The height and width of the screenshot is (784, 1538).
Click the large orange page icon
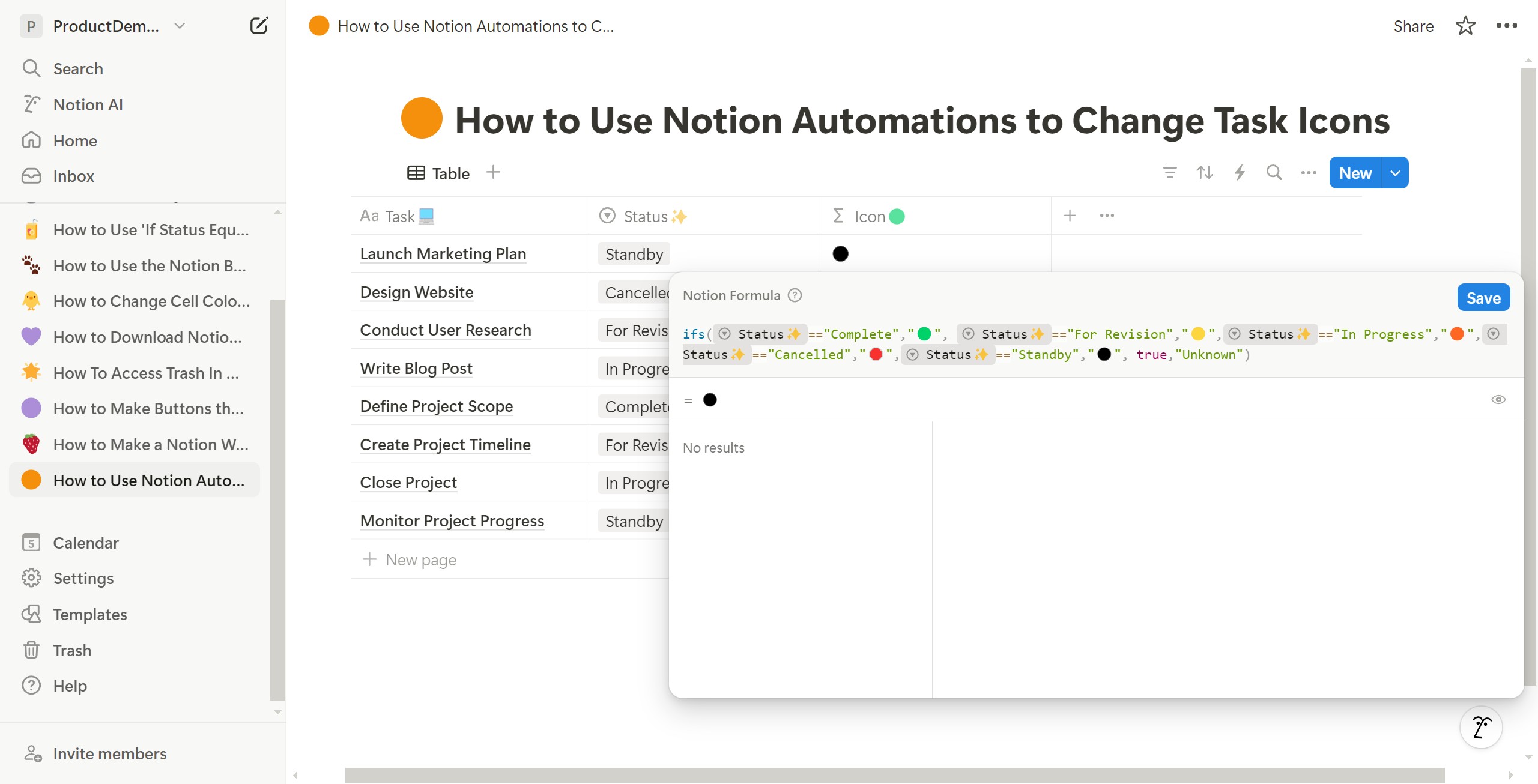pyautogui.click(x=422, y=118)
